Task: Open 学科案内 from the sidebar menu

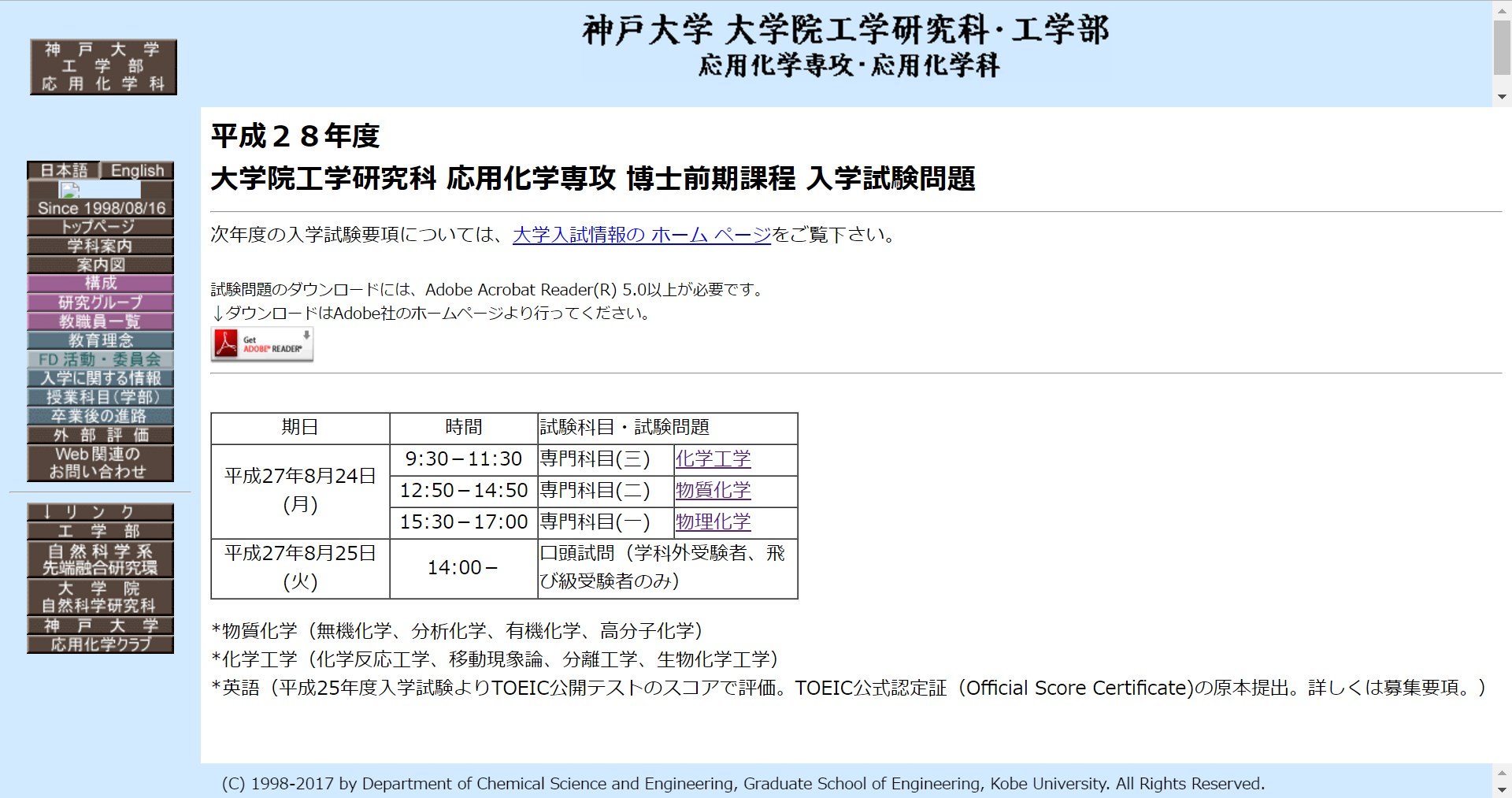Action: tap(100, 246)
